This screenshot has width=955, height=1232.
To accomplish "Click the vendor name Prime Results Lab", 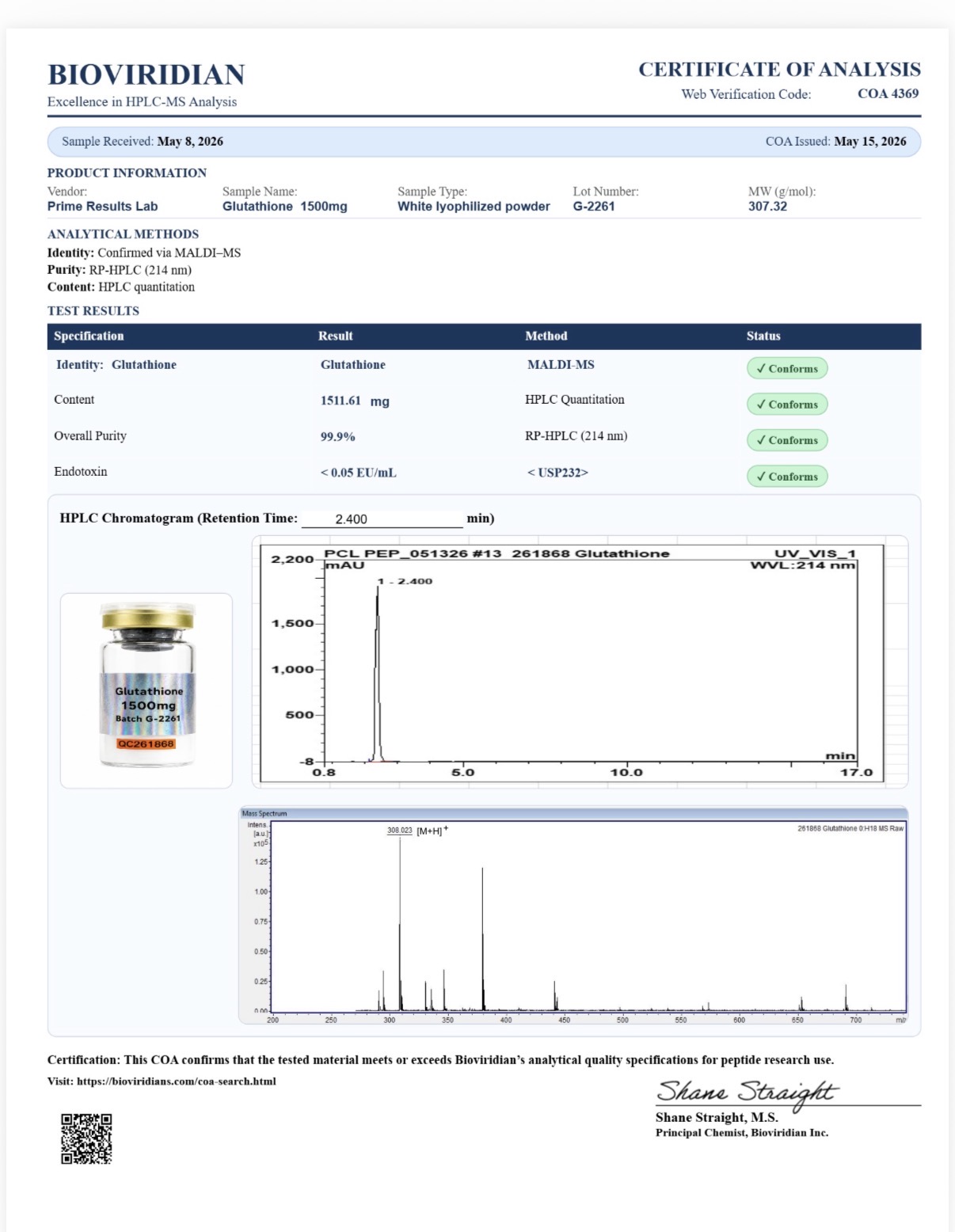I will [102, 206].
